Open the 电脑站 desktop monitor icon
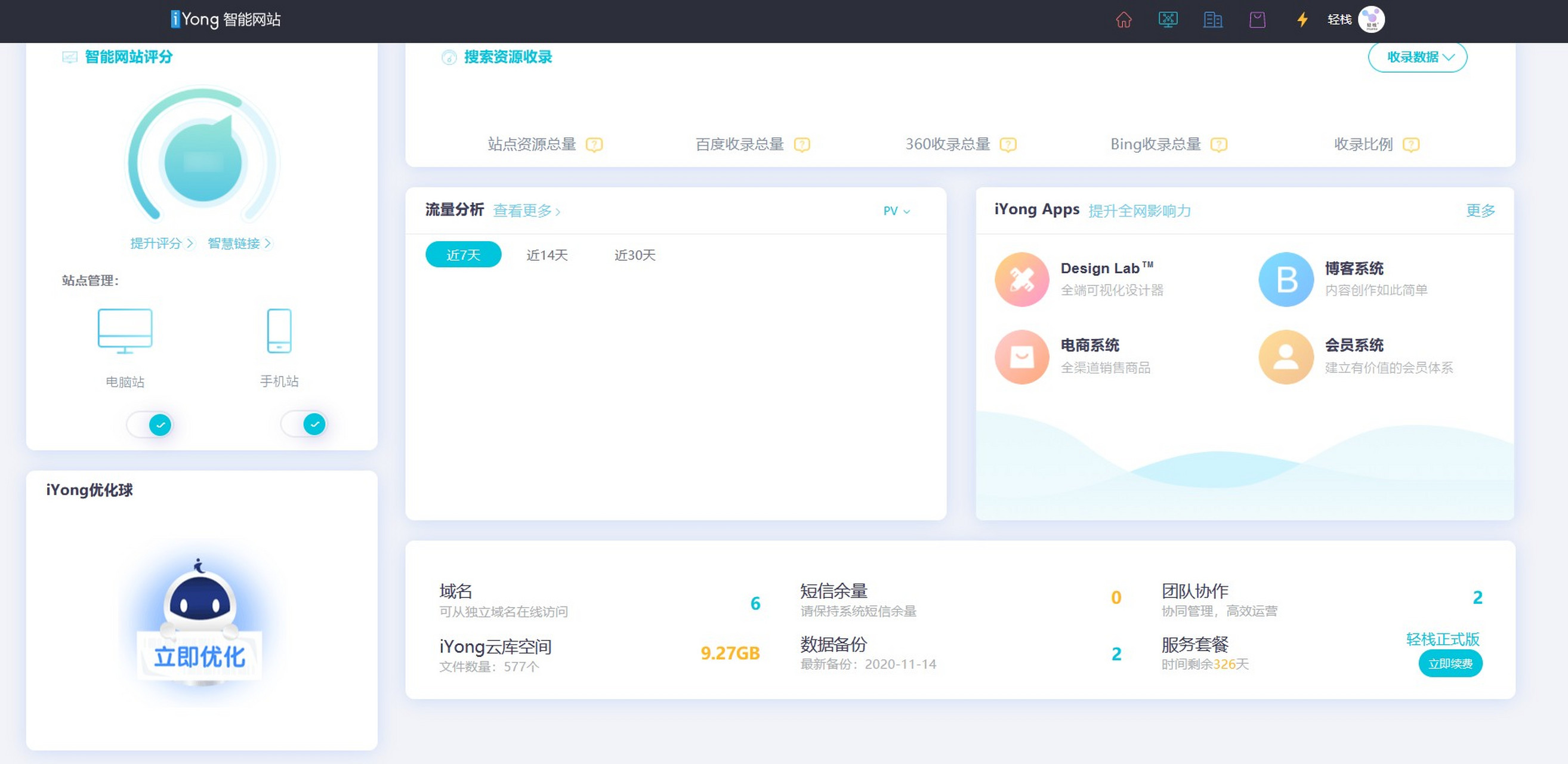 click(125, 331)
